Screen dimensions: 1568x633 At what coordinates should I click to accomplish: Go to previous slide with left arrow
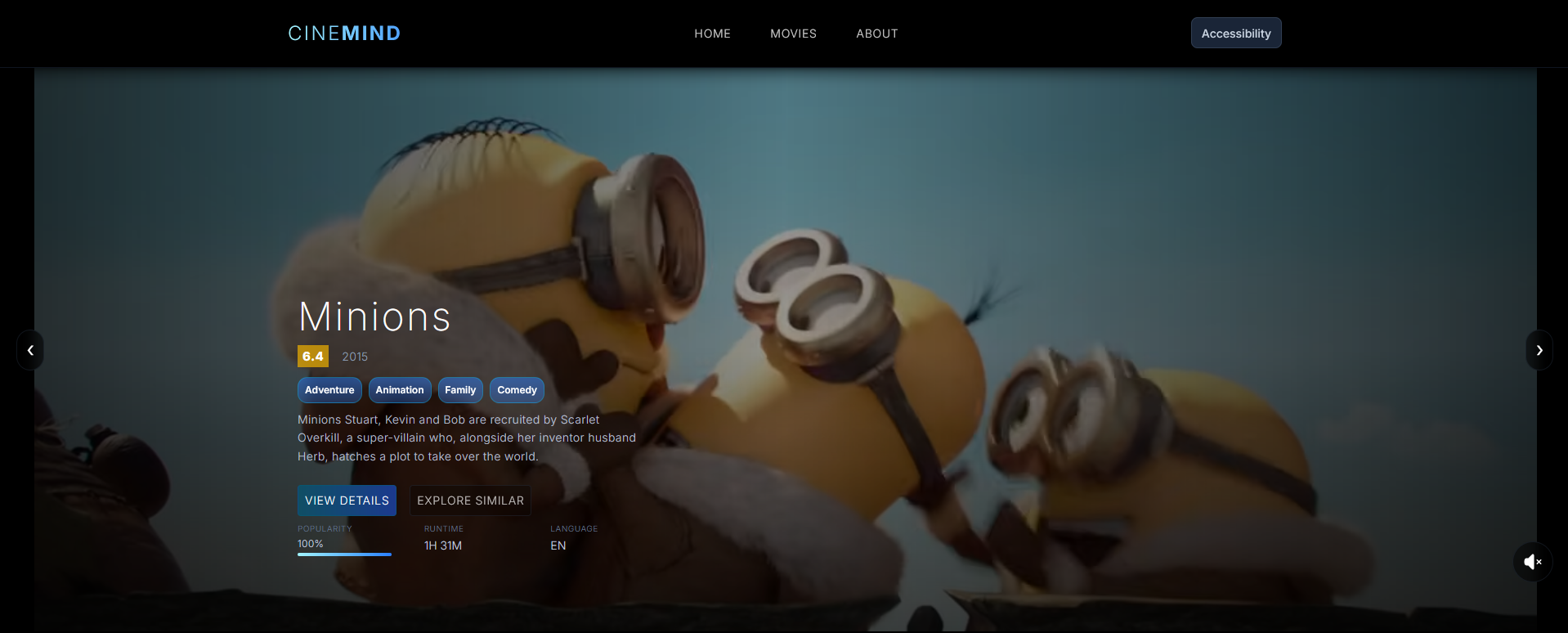tap(30, 350)
